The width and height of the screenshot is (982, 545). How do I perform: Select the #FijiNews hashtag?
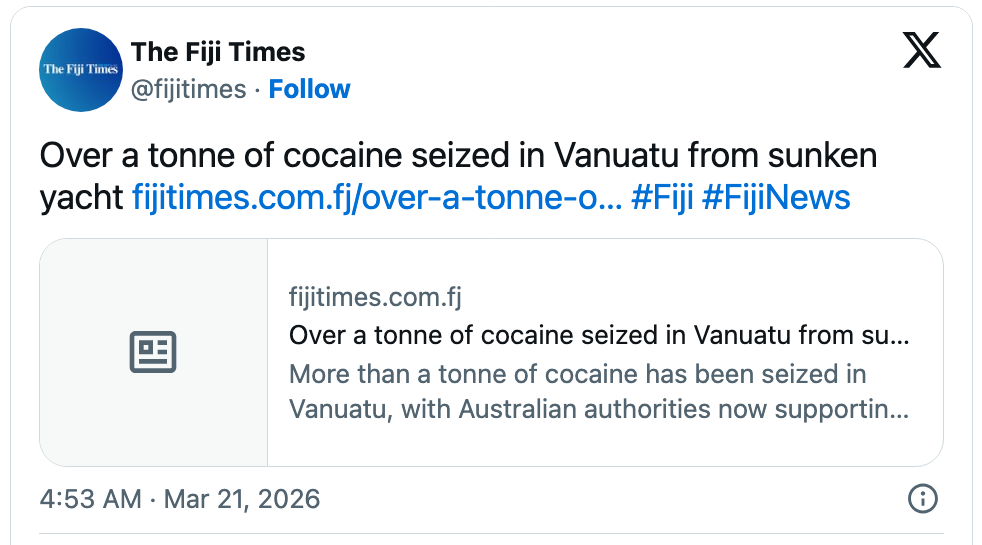coord(776,197)
